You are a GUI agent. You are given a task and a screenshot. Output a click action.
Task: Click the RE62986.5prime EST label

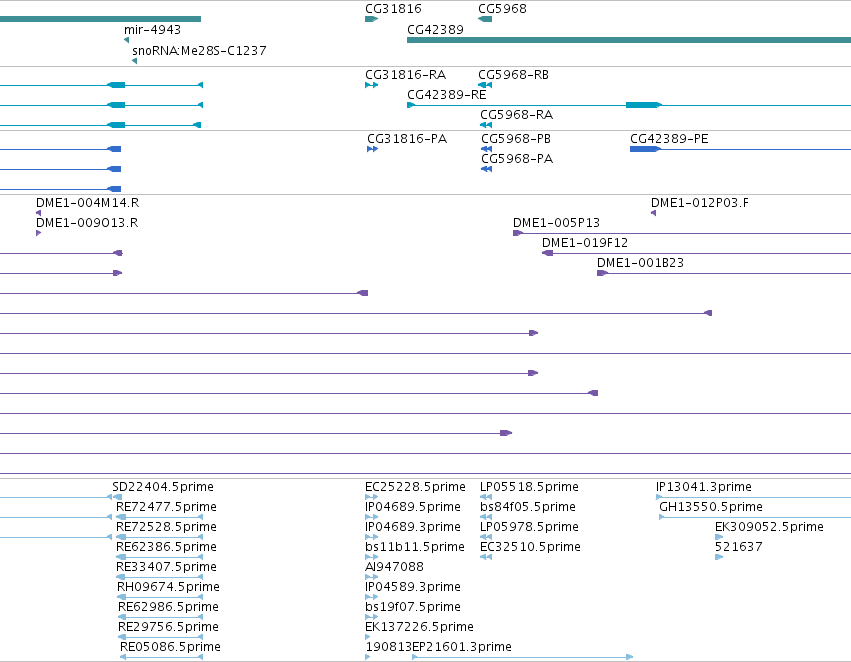tap(168, 607)
